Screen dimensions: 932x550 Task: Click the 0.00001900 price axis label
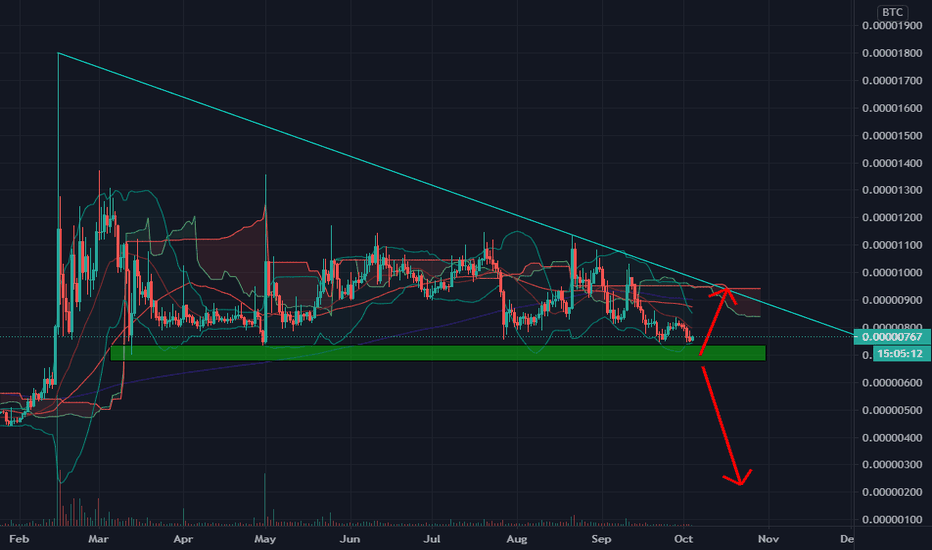(x=892, y=26)
